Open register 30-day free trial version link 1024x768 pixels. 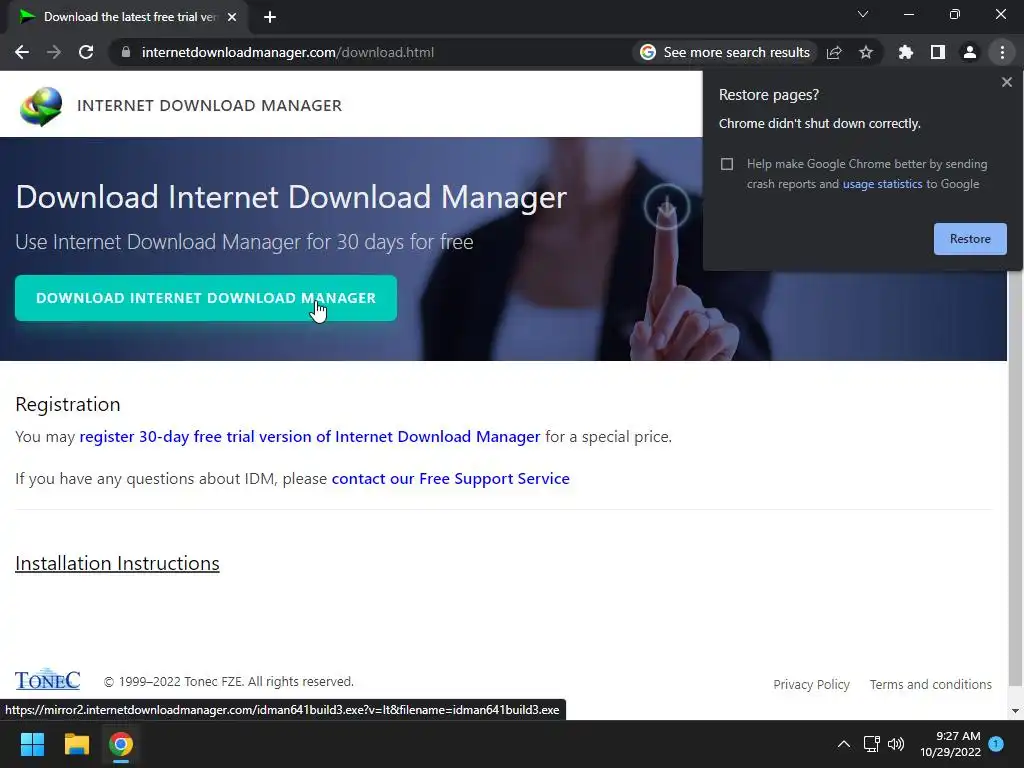[310, 436]
